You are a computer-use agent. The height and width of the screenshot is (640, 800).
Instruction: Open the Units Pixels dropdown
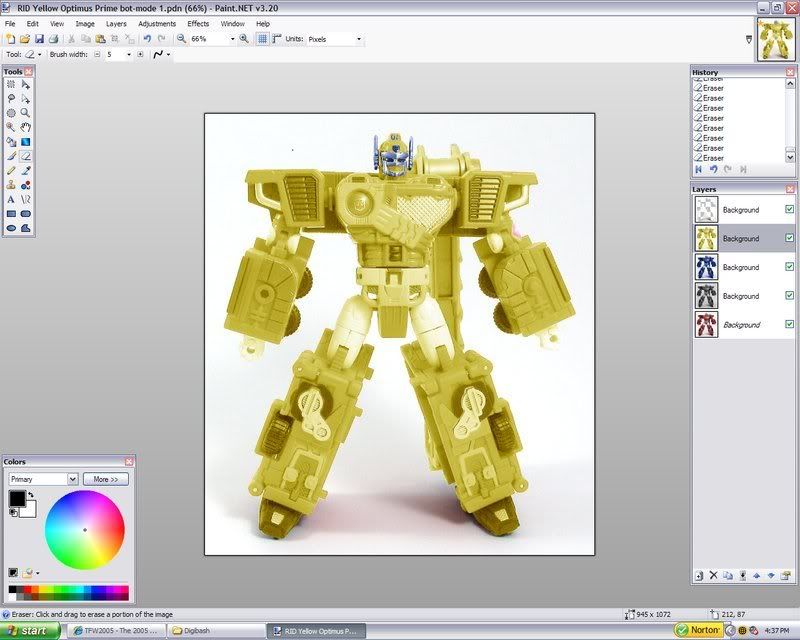(359, 39)
